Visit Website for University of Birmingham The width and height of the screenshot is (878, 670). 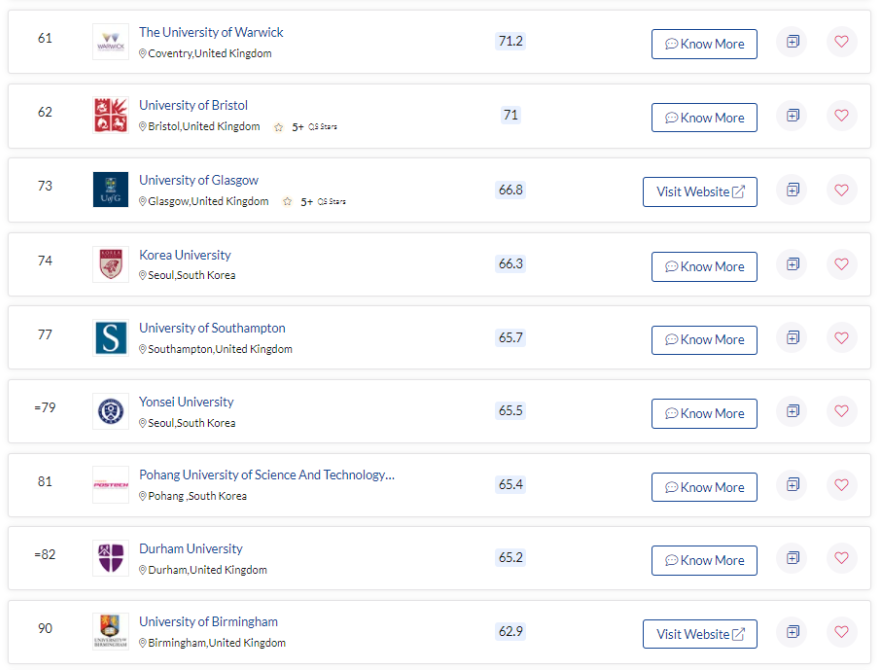pos(700,634)
